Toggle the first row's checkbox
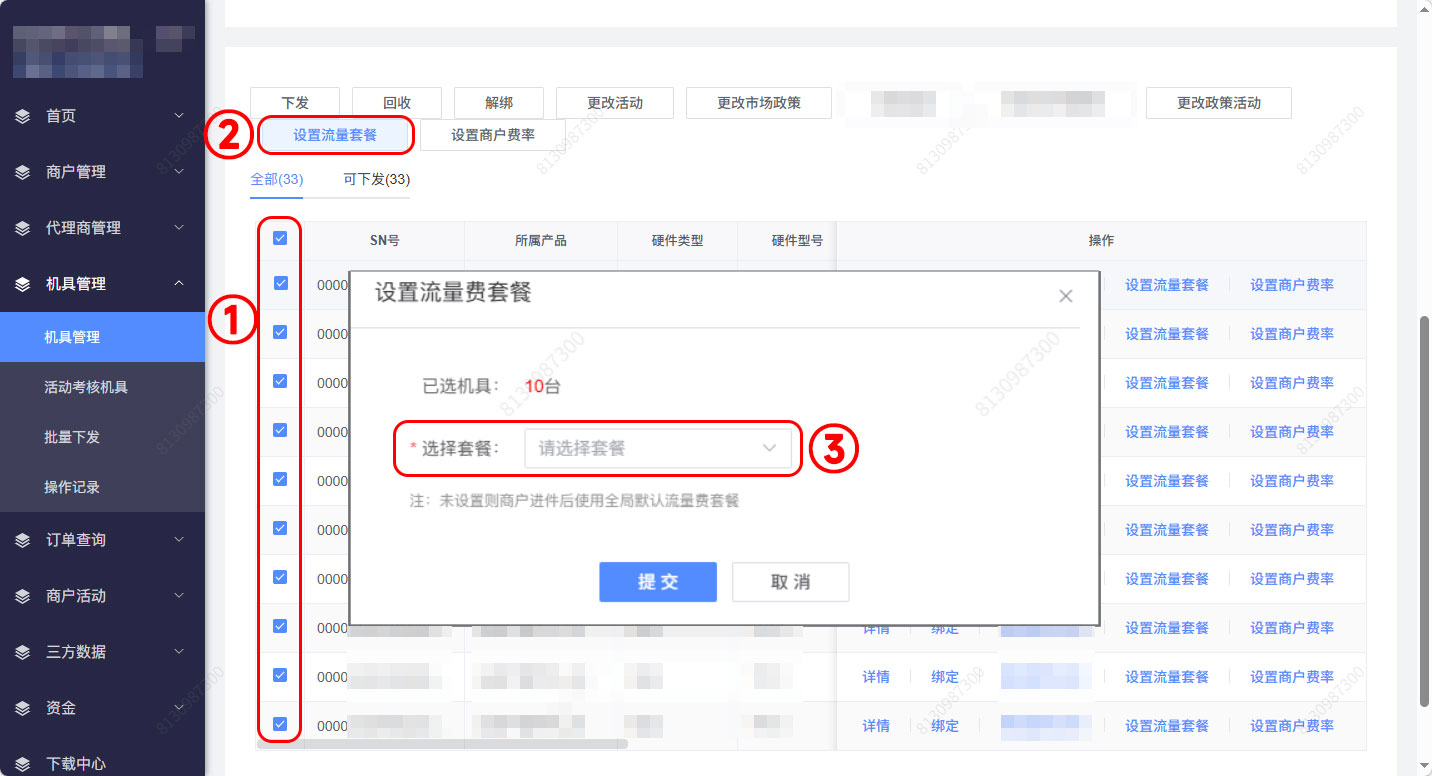Screen dimensions: 1432x776 coord(280,284)
